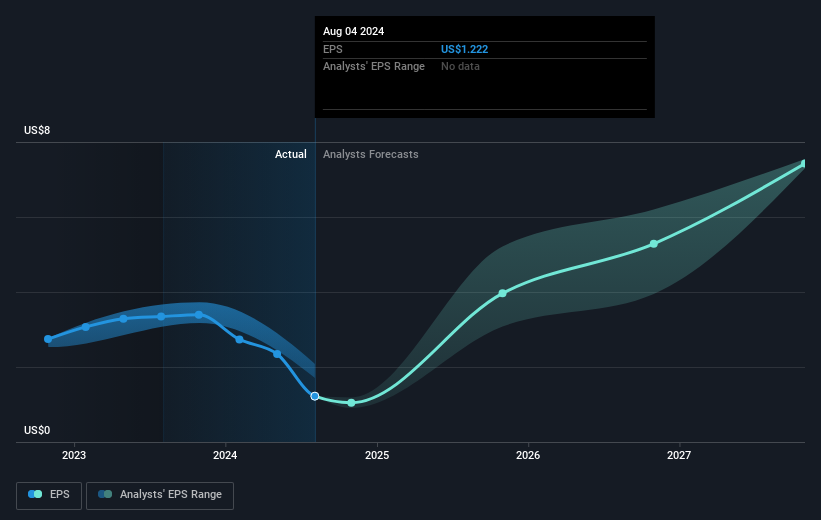
Task: Click the EPS data point just after 2024
Action: (239, 340)
